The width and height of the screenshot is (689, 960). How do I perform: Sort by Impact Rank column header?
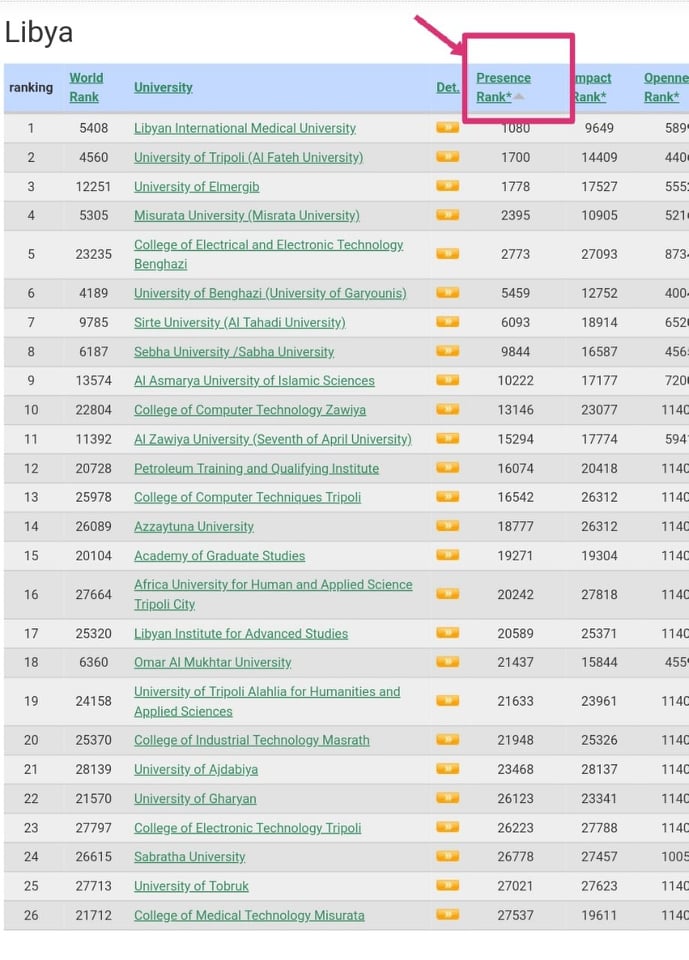point(592,88)
